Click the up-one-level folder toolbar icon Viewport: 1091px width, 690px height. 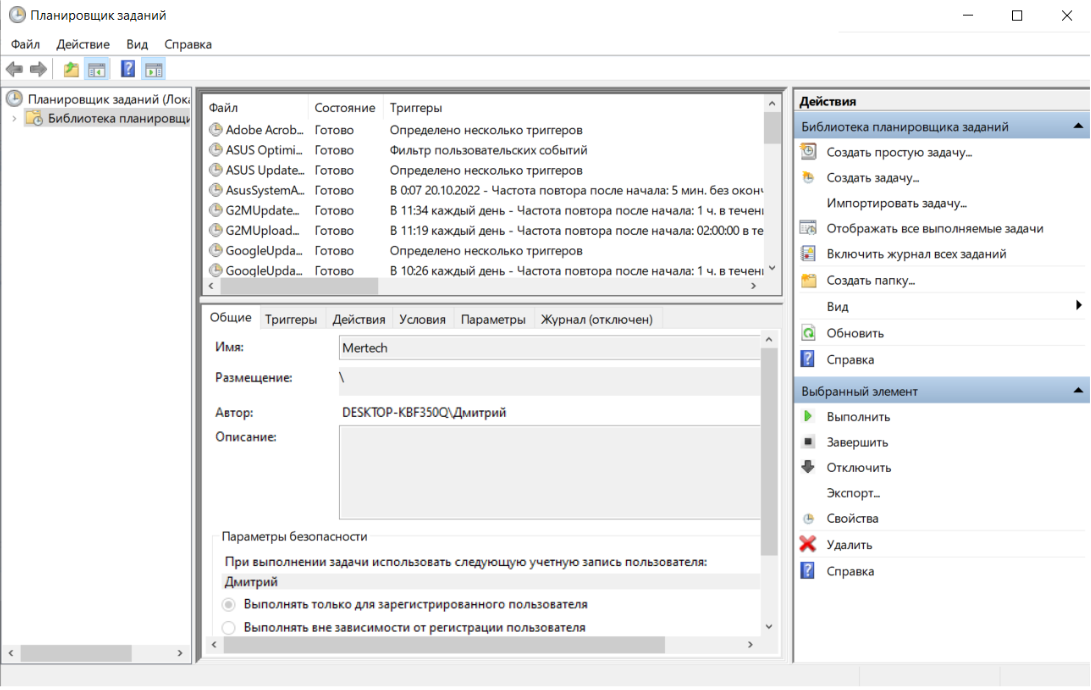click(71, 69)
